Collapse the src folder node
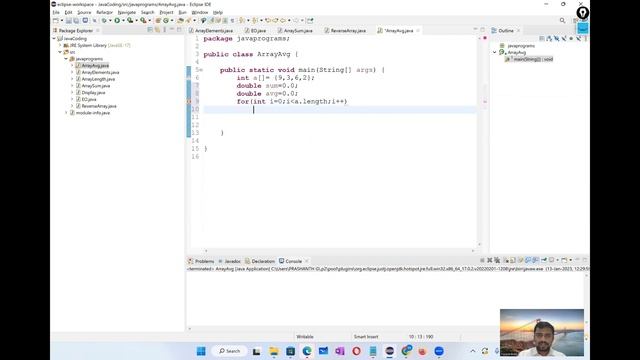This screenshot has height=360, width=640. click(x=60, y=52)
